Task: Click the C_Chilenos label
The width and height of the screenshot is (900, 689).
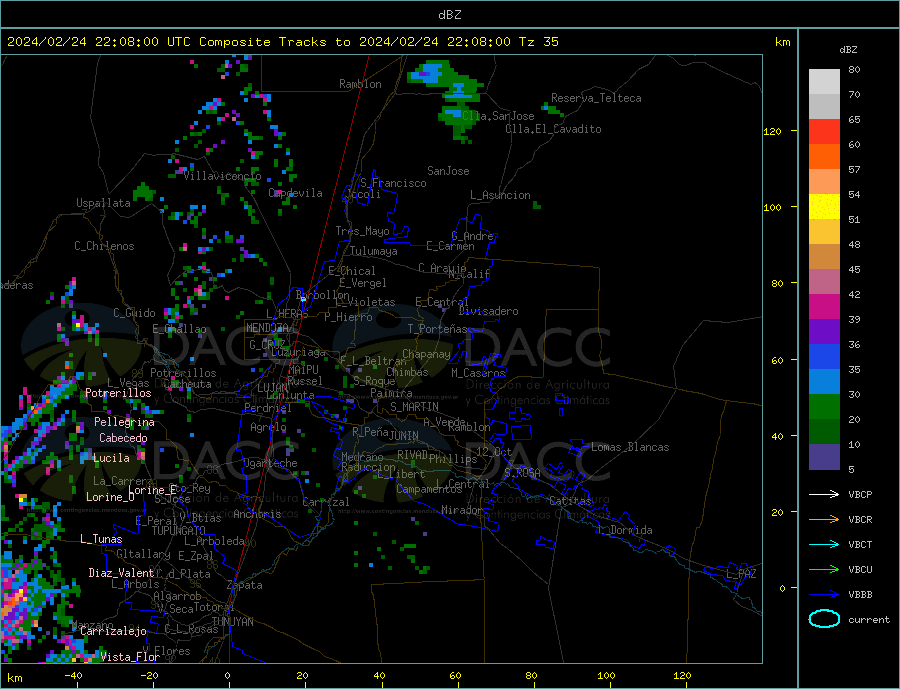Action: (104, 246)
